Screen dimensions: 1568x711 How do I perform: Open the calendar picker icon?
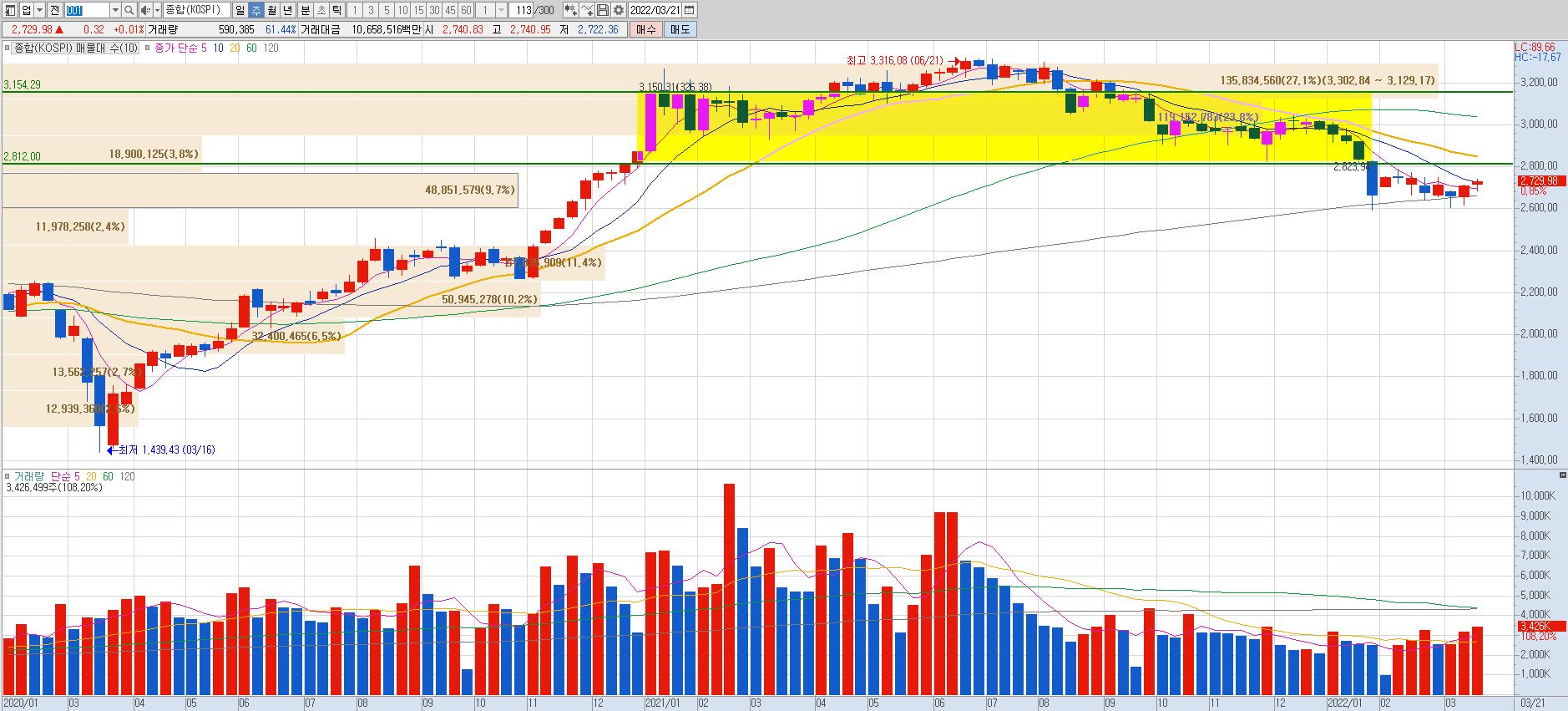[x=690, y=10]
